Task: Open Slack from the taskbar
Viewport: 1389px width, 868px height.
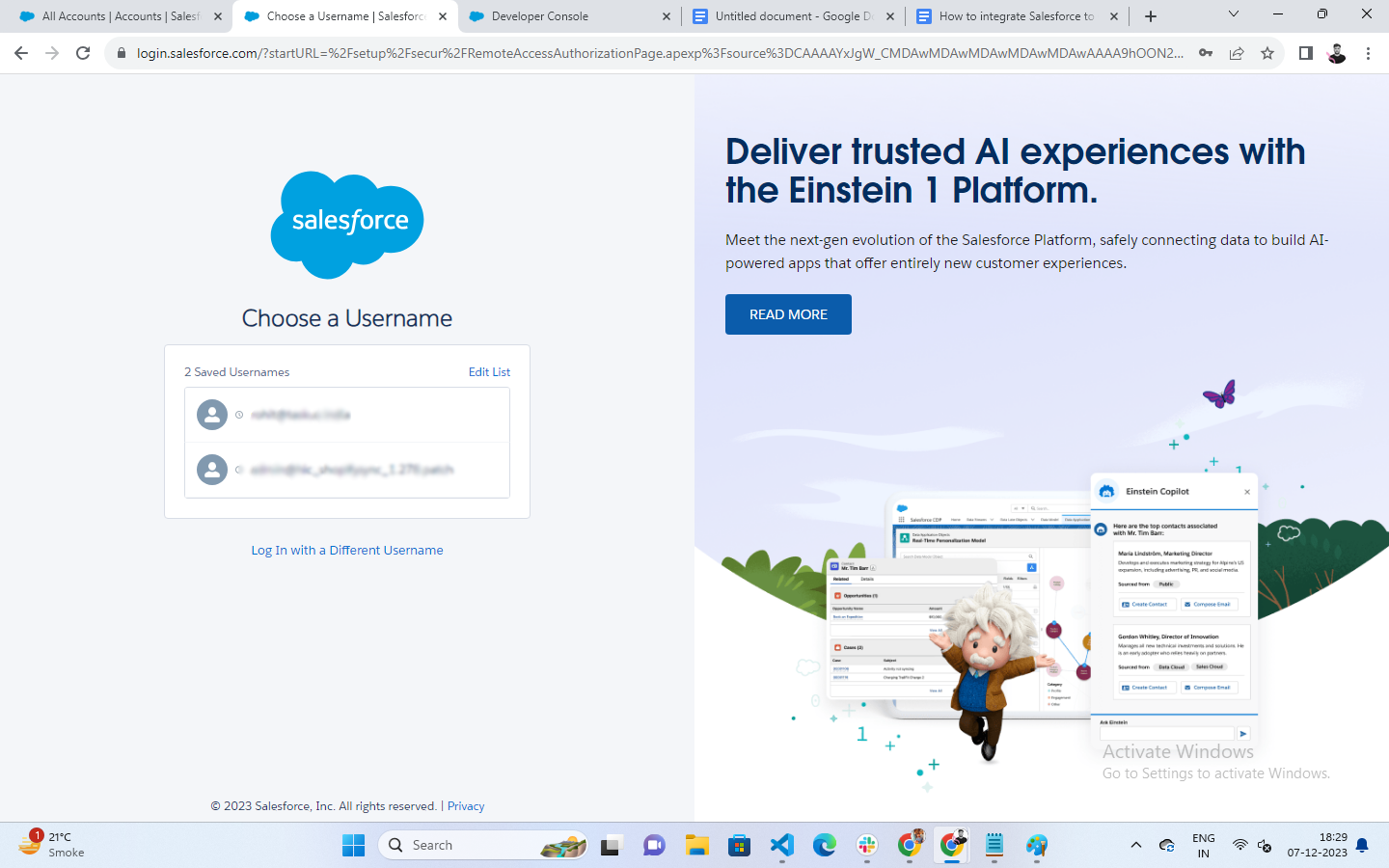Action: 866,846
